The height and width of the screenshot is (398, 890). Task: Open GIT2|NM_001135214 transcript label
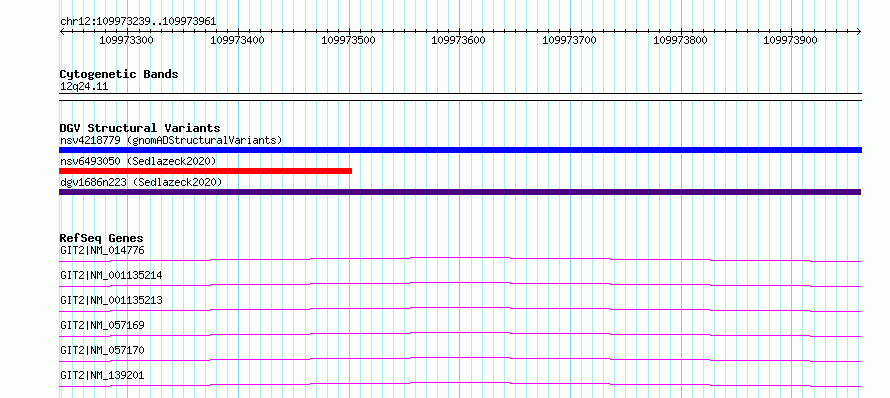click(111, 275)
